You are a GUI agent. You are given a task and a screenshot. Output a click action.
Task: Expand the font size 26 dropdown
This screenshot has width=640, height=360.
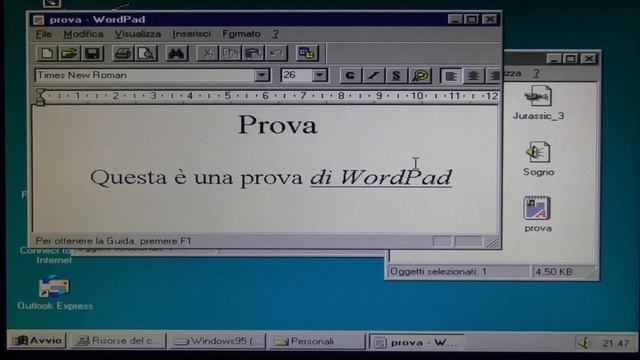[x=320, y=75]
